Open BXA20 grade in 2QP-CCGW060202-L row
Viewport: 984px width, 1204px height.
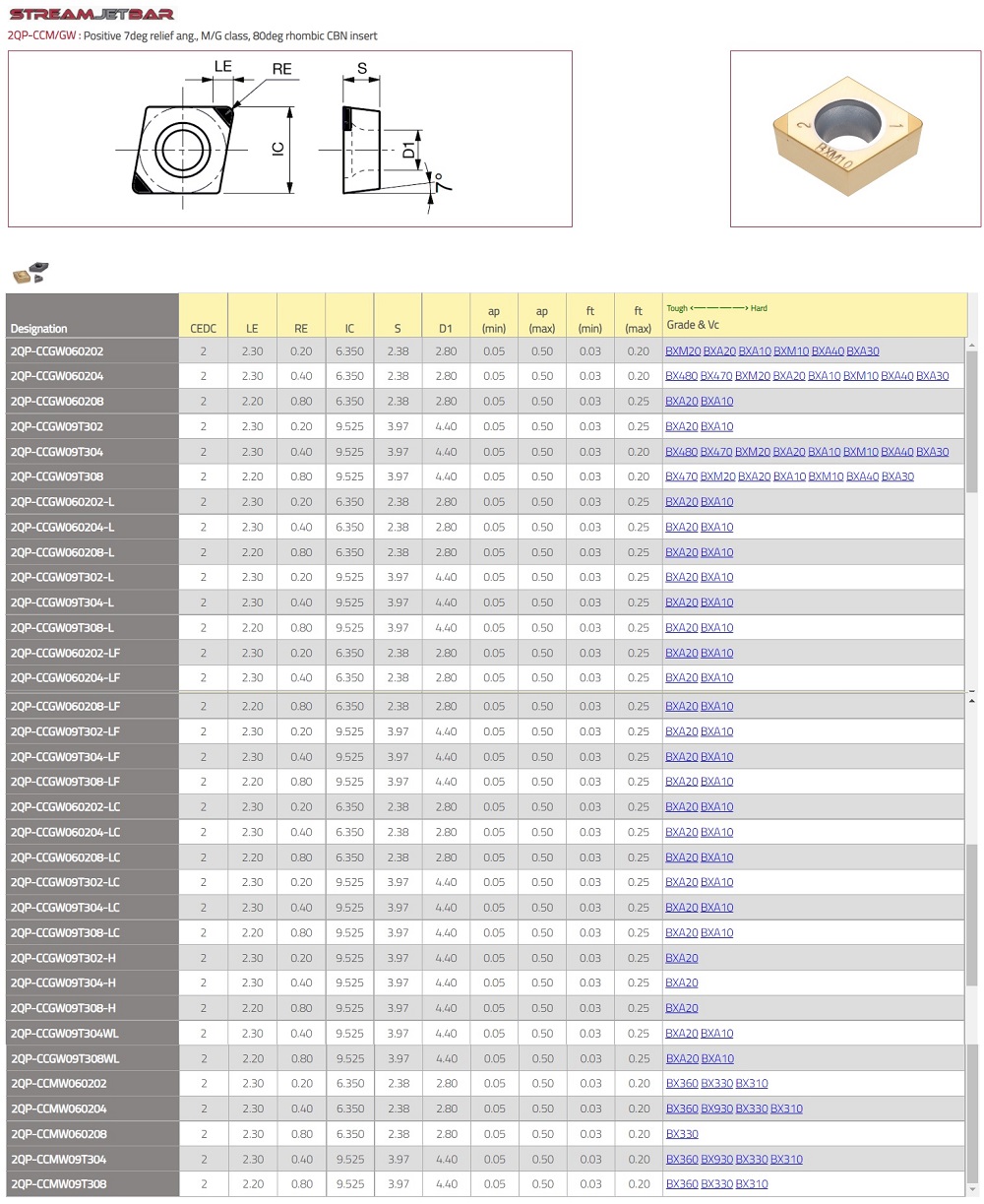click(681, 502)
